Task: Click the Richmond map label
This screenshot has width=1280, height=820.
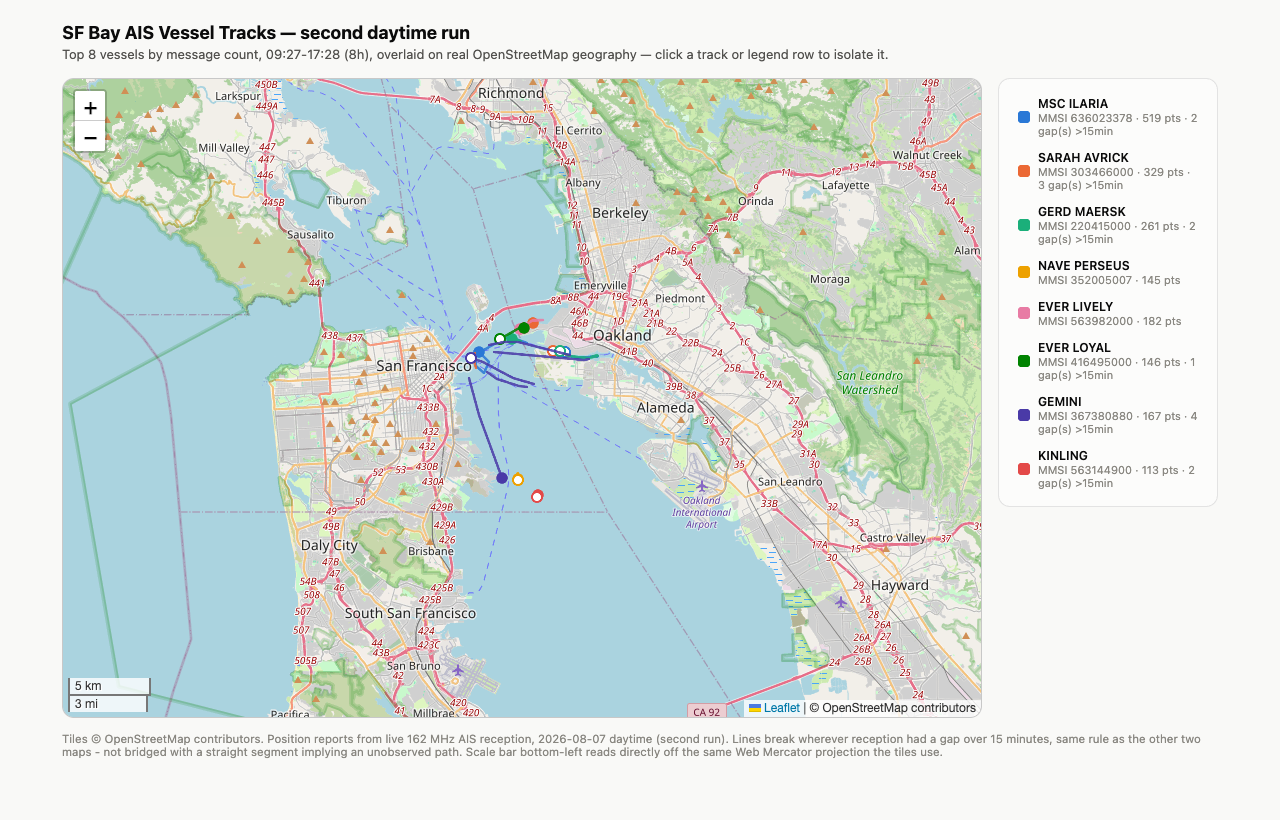Action: click(x=511, y=93)
